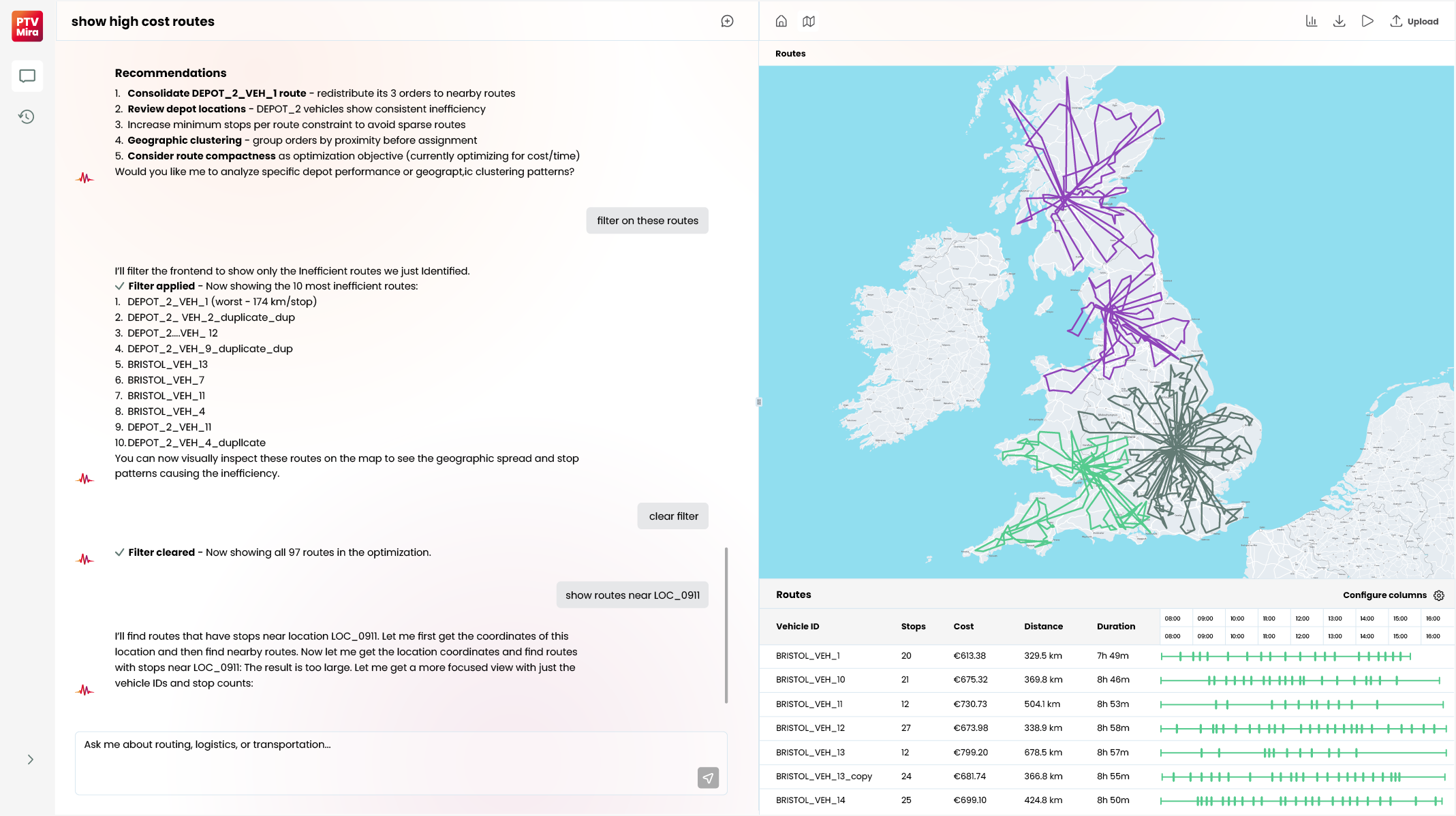Open the conversations panel icon in sidebar
Image resolution: width=1456 pixels, height=816 pixels.
coord(27,76)
